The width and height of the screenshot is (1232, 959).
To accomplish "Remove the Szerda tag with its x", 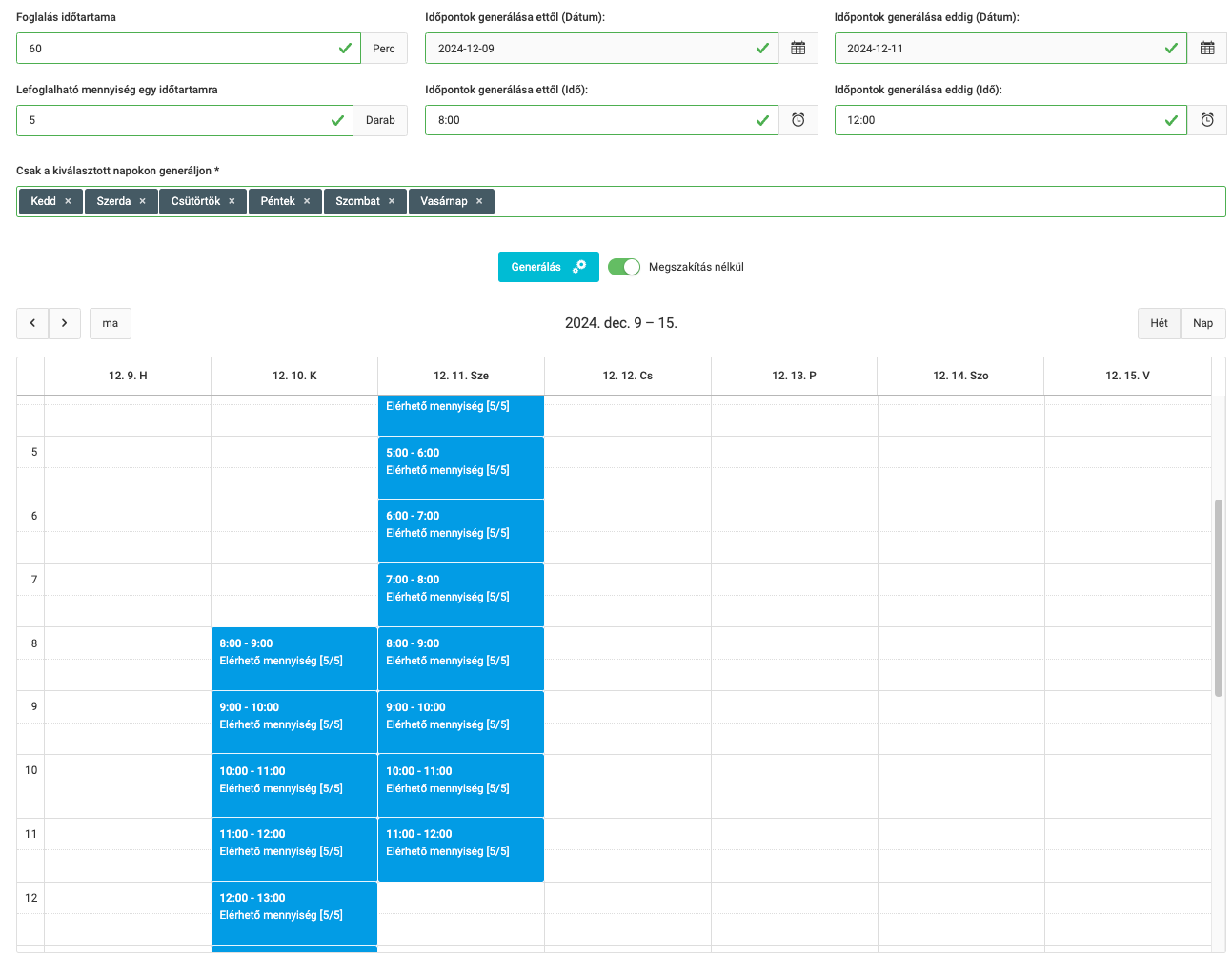I will click(143, 202).
